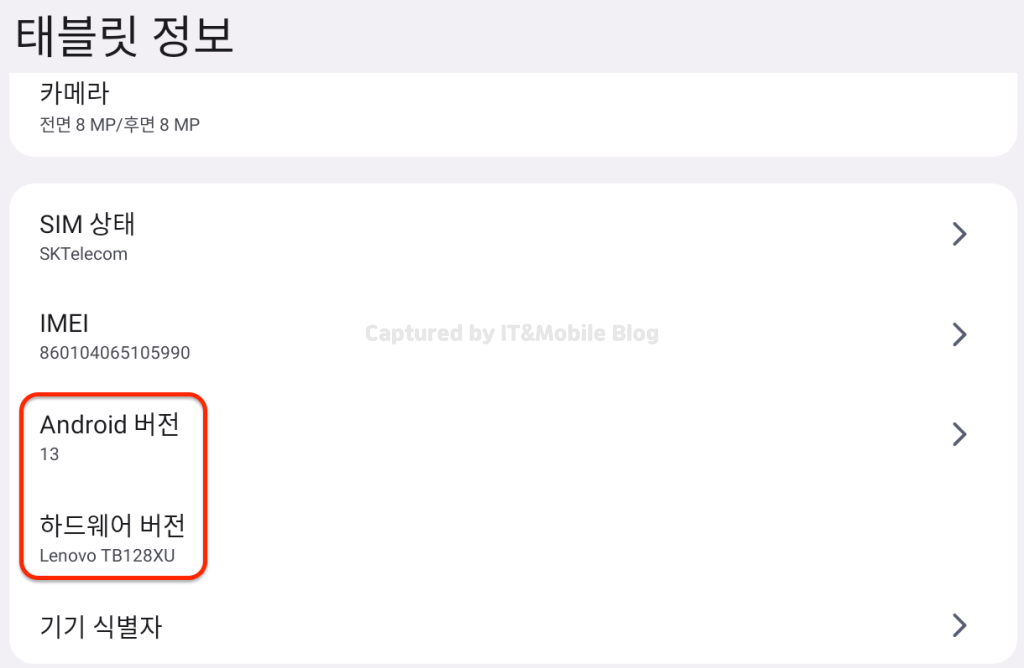This screenshot has height=668, width=1024.
Task: Open 기기 식별자 chevron arrow
Action: pyautogui.click(x=959, y=626)
